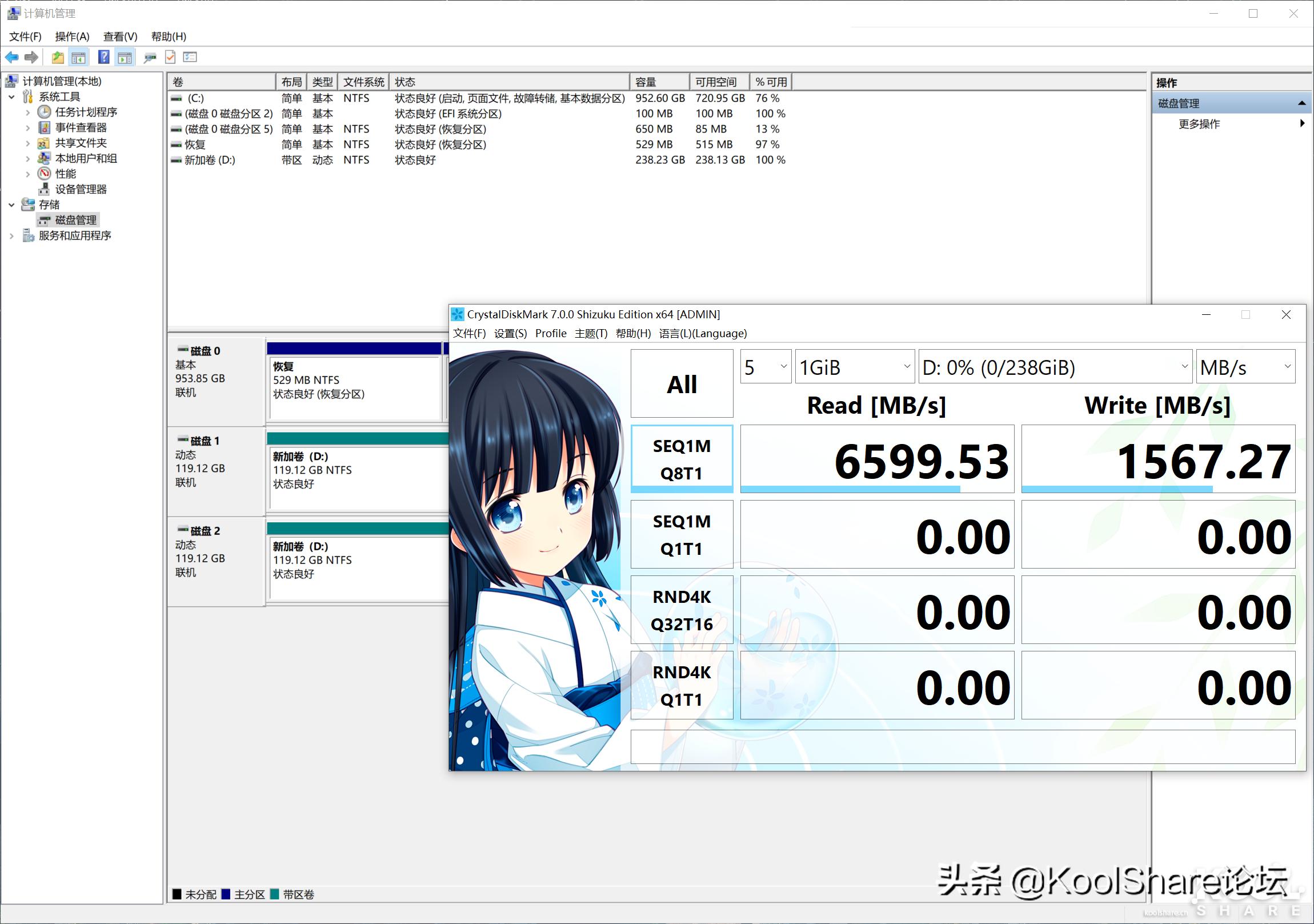Click the show action pane toolbar icon
The height and width of the screenshot is (924, 1314).
point(124,57)
